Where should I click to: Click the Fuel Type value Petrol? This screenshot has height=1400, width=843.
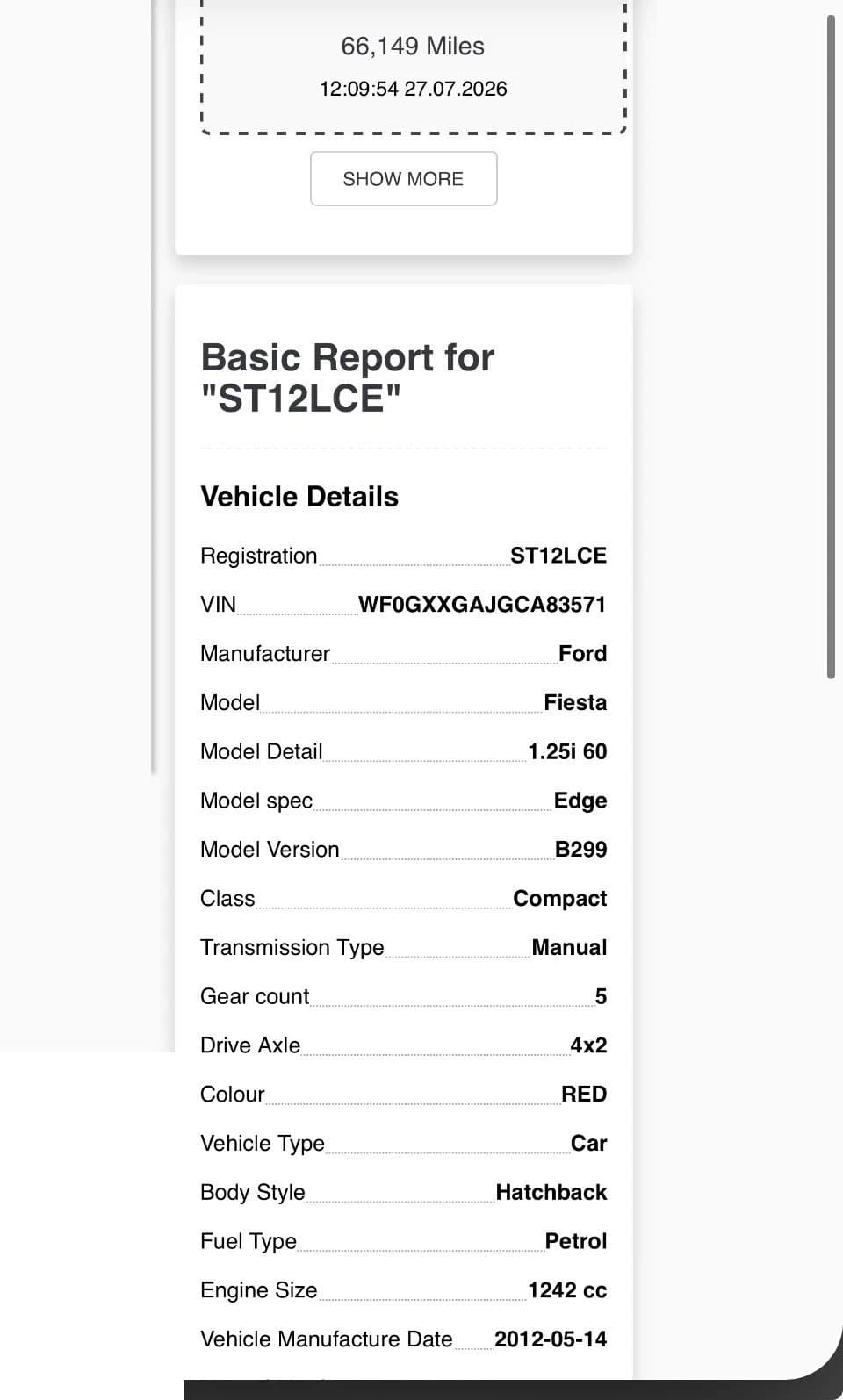(x=576, y=1241)
